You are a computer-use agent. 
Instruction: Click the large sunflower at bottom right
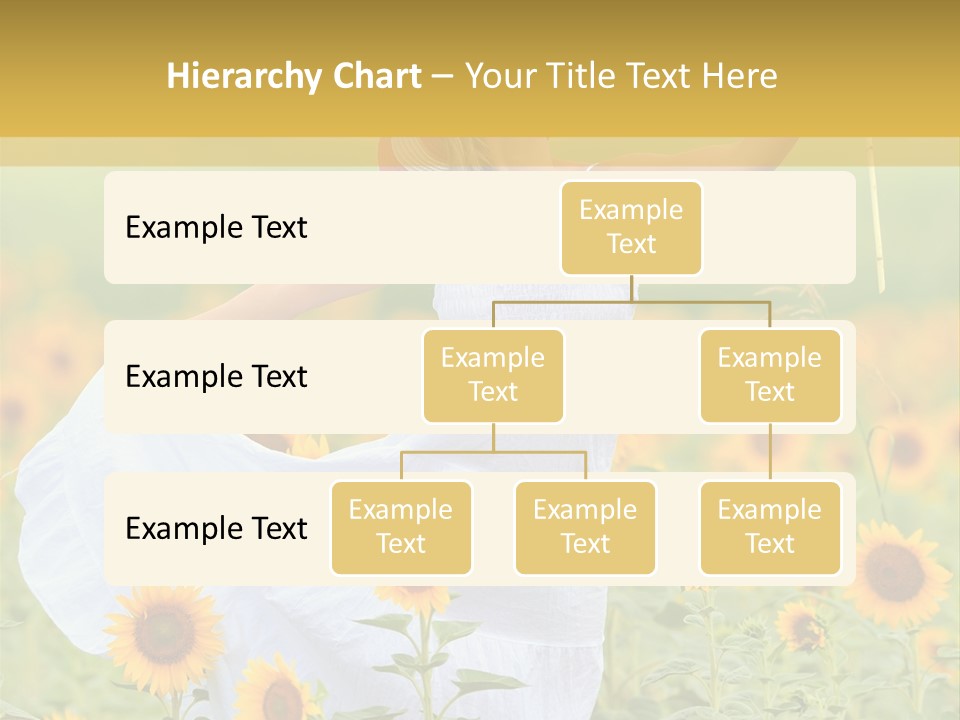point(893,573)
